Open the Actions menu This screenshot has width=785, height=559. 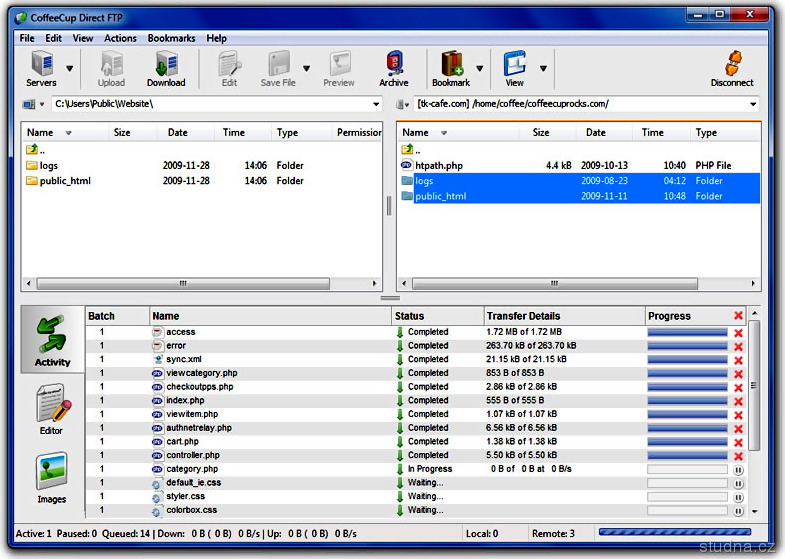pos(120,38)
